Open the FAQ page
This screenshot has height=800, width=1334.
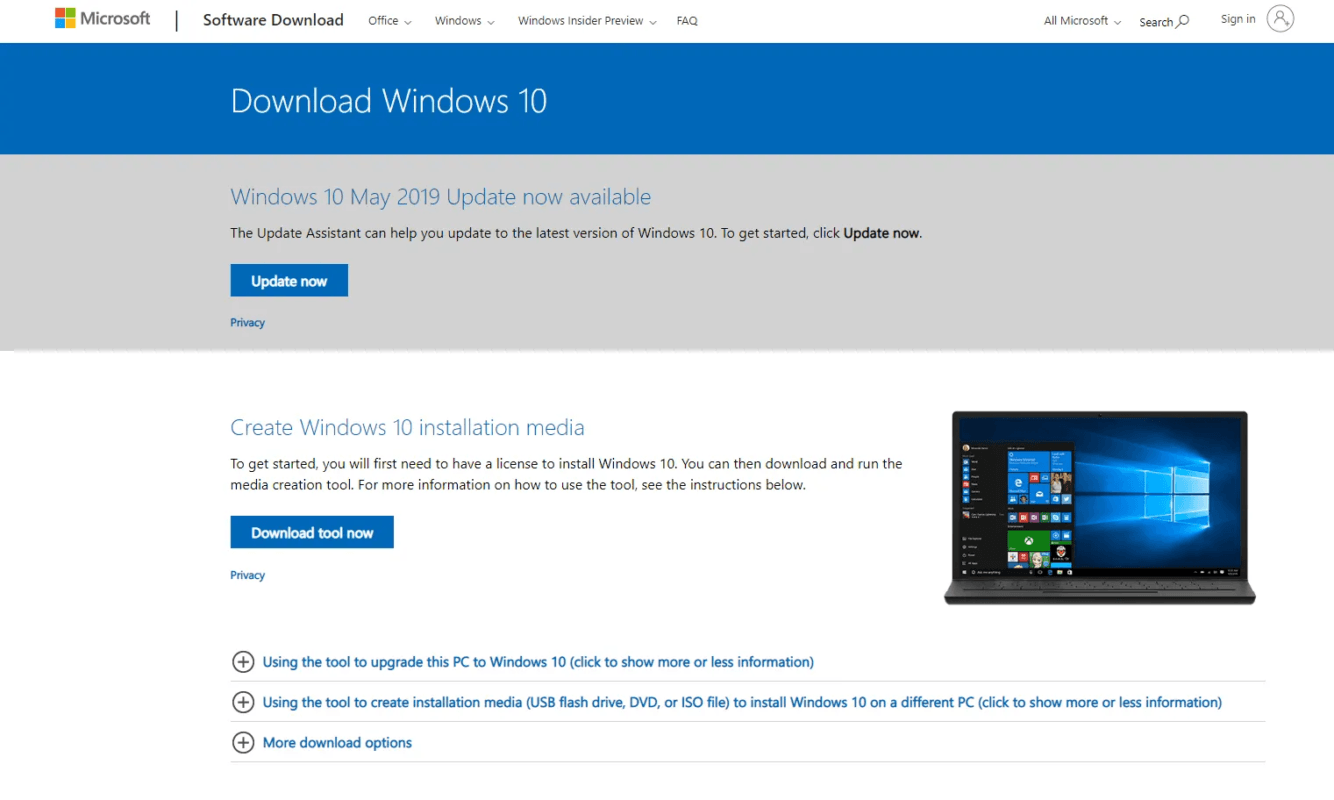coord(687,20)
